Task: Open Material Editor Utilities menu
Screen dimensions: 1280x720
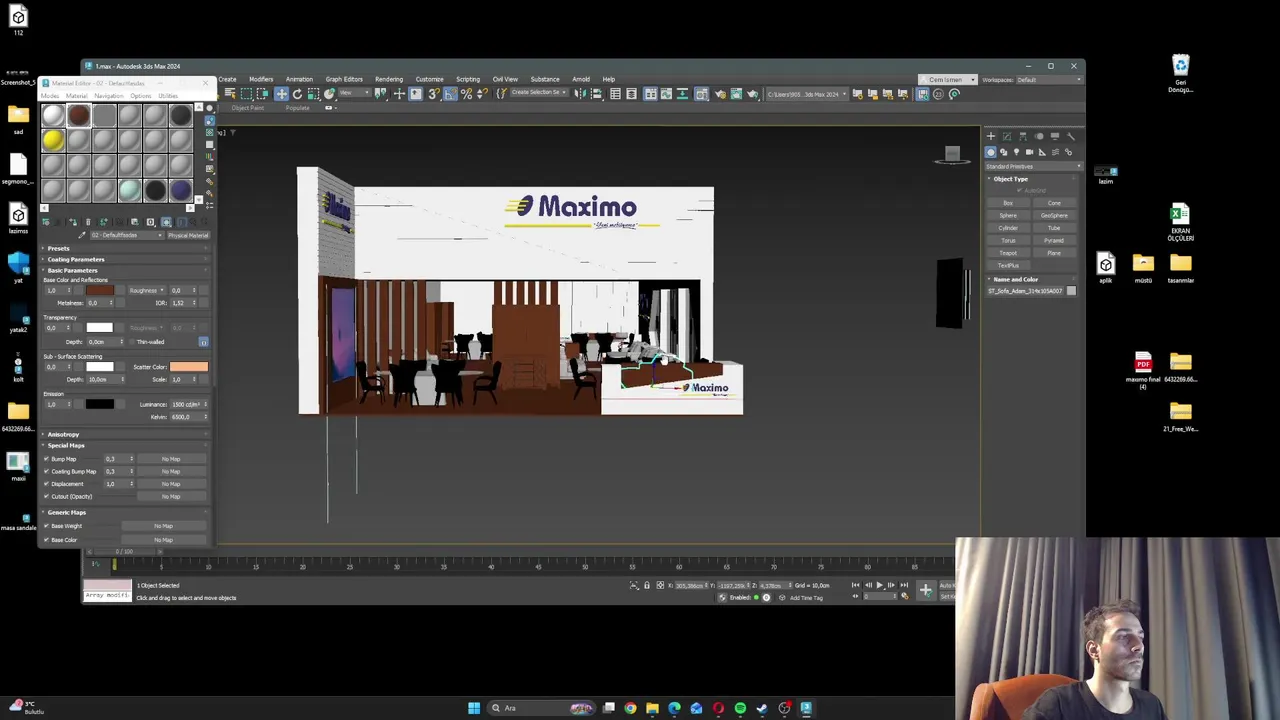Action: 168,96
